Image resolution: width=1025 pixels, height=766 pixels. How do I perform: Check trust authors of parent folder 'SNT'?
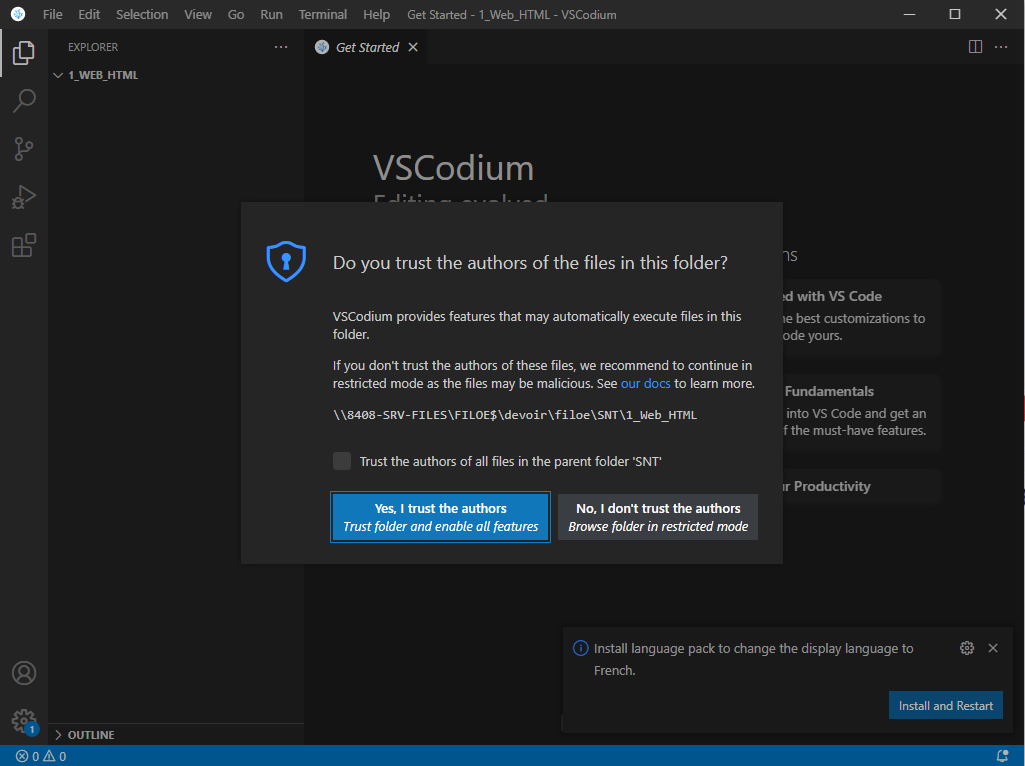[342, 461]
